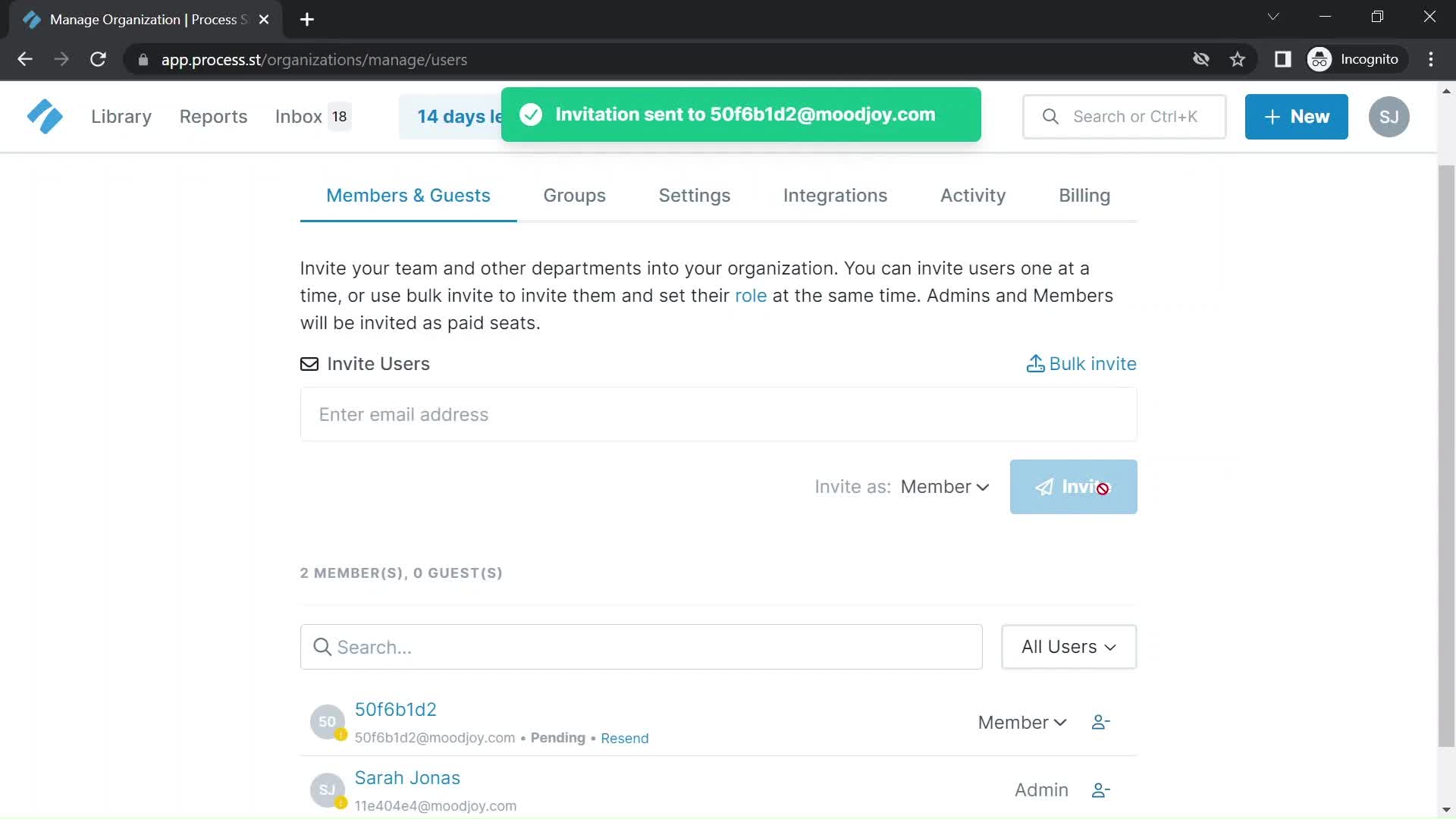Viewport: 1456px width, 819px height.
Task: Click the bulk invite upload icon
Action: tap(1035, 363)
